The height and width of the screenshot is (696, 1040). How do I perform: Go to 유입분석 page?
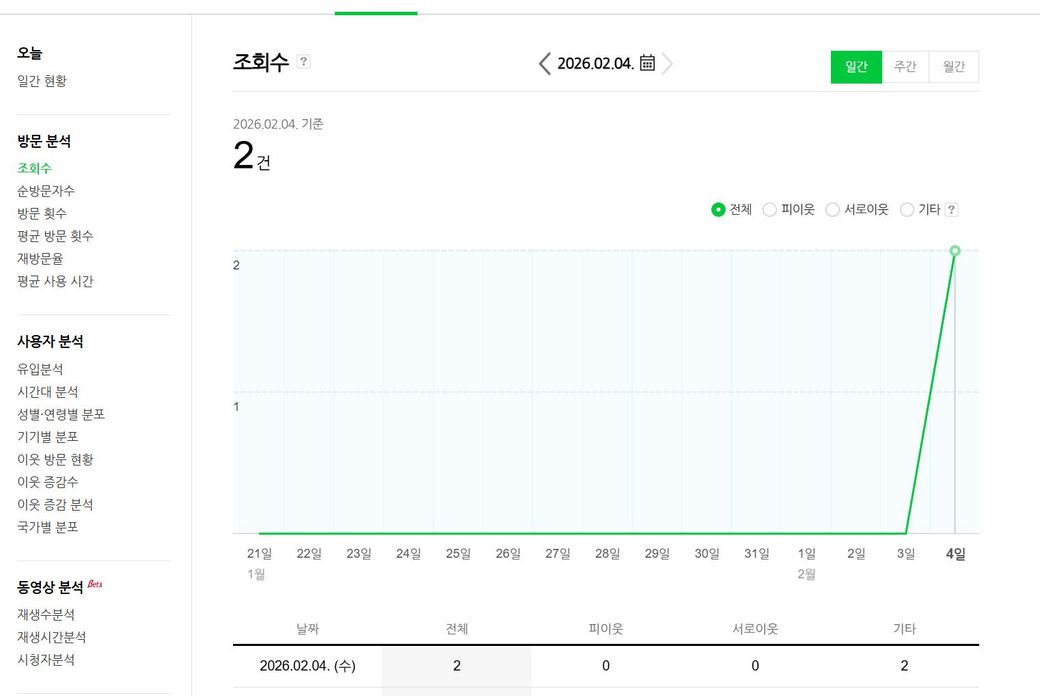[x=40, y=369]
